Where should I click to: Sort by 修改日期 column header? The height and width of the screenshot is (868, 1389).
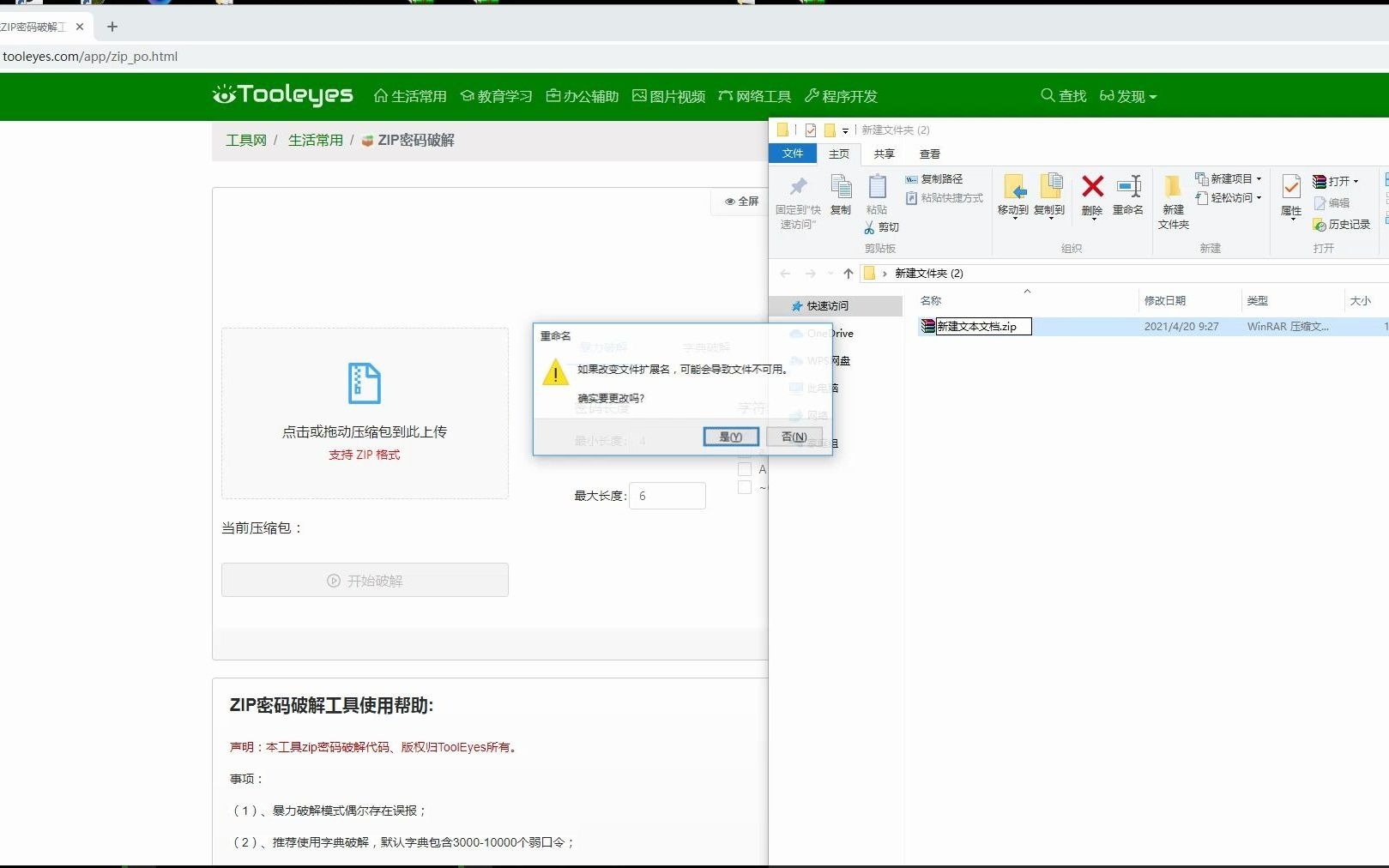click(x=1165, y=300)
